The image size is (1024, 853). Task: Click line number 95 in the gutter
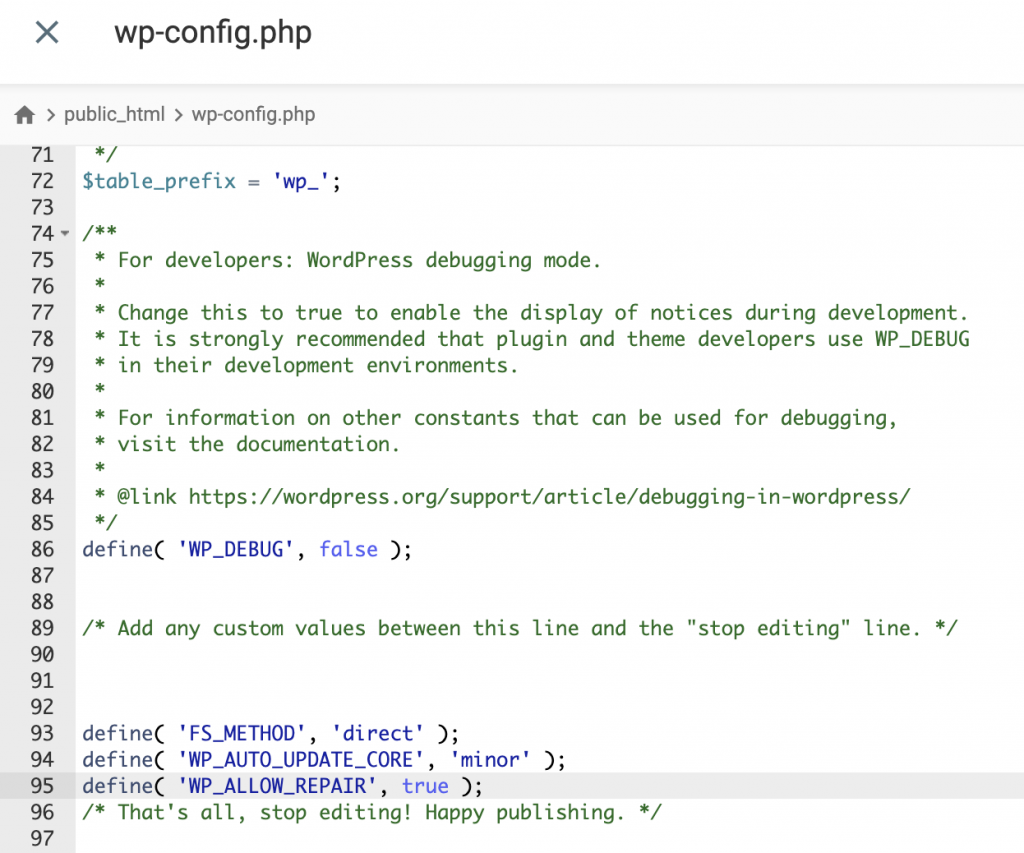41,786
